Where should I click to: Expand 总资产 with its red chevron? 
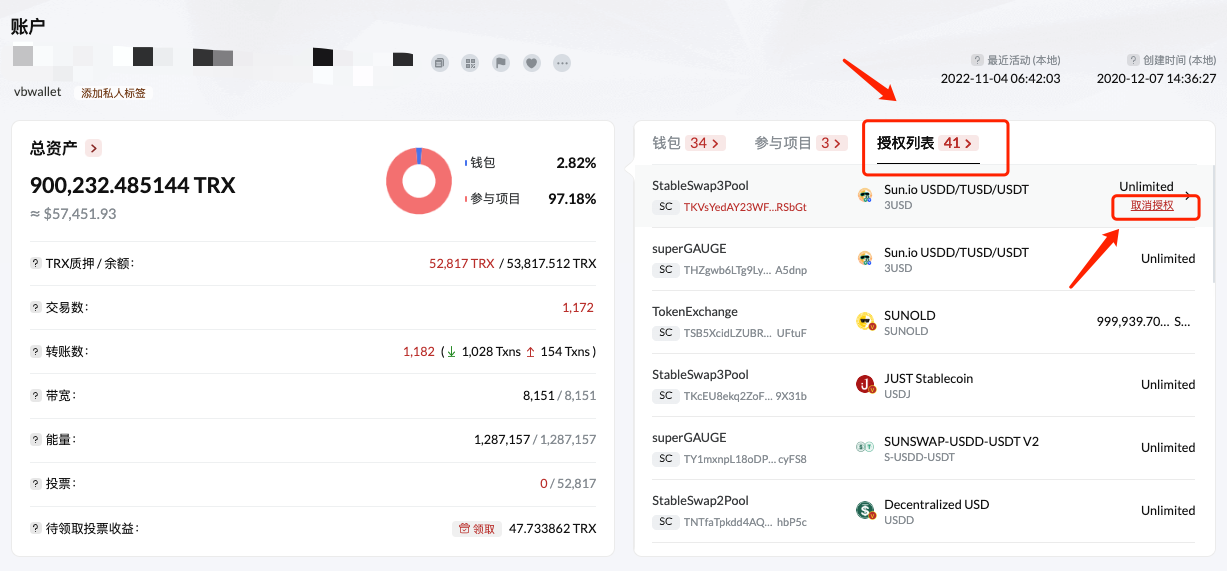93,148
